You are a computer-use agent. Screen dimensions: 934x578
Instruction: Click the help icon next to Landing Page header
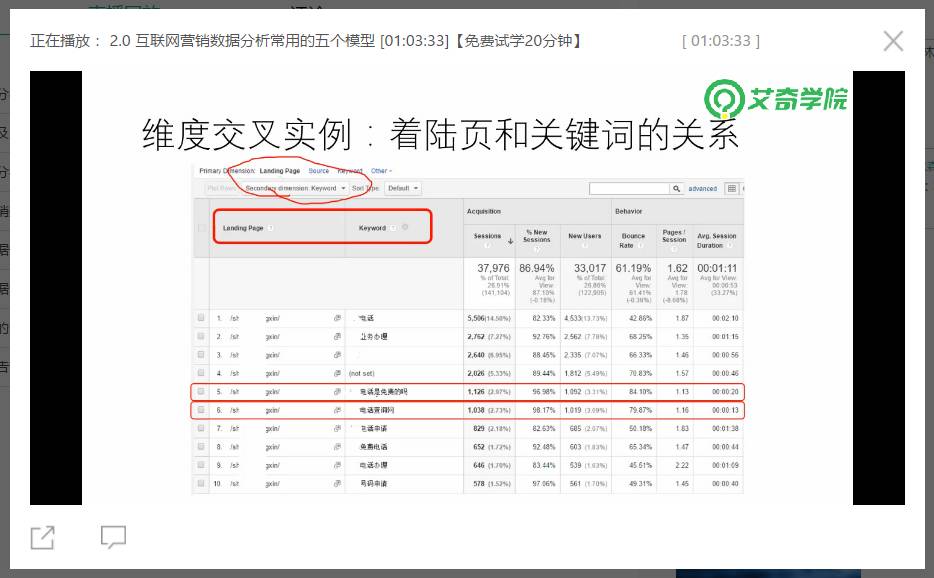[x=270, y=228]
